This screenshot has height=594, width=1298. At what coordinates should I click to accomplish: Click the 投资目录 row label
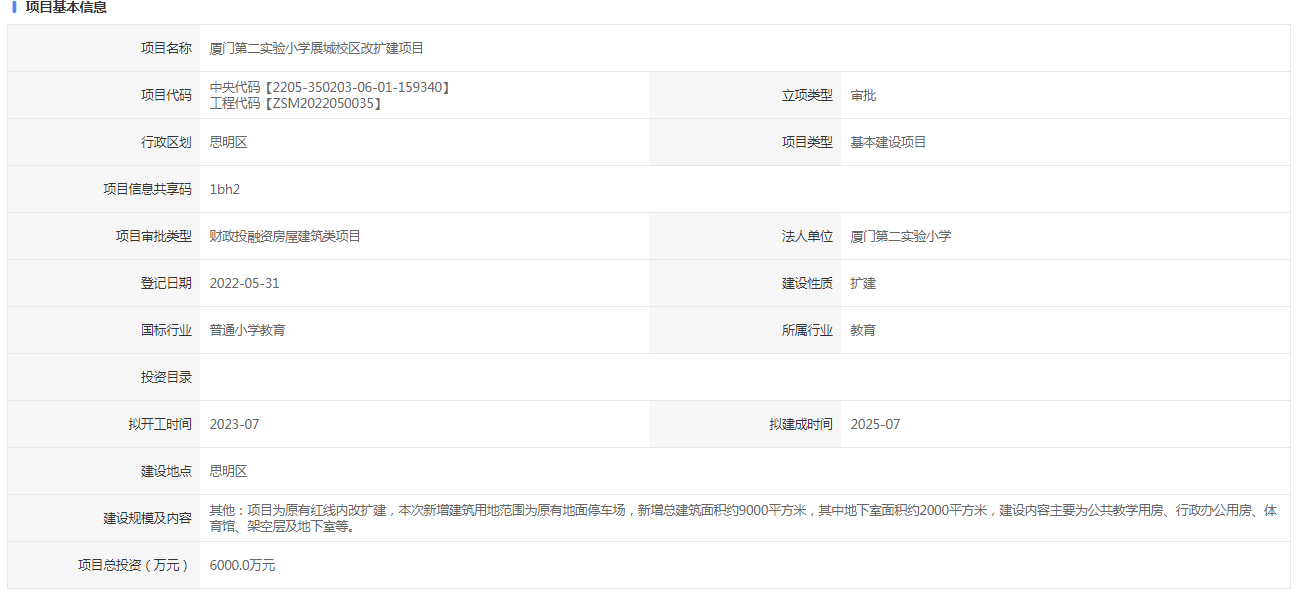[x=166, y=377]
